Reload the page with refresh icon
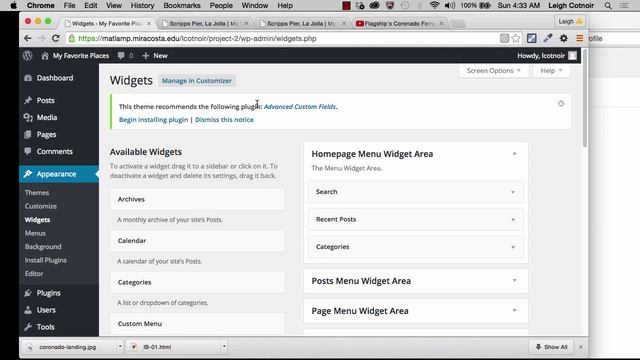 [x=56, y=38]
